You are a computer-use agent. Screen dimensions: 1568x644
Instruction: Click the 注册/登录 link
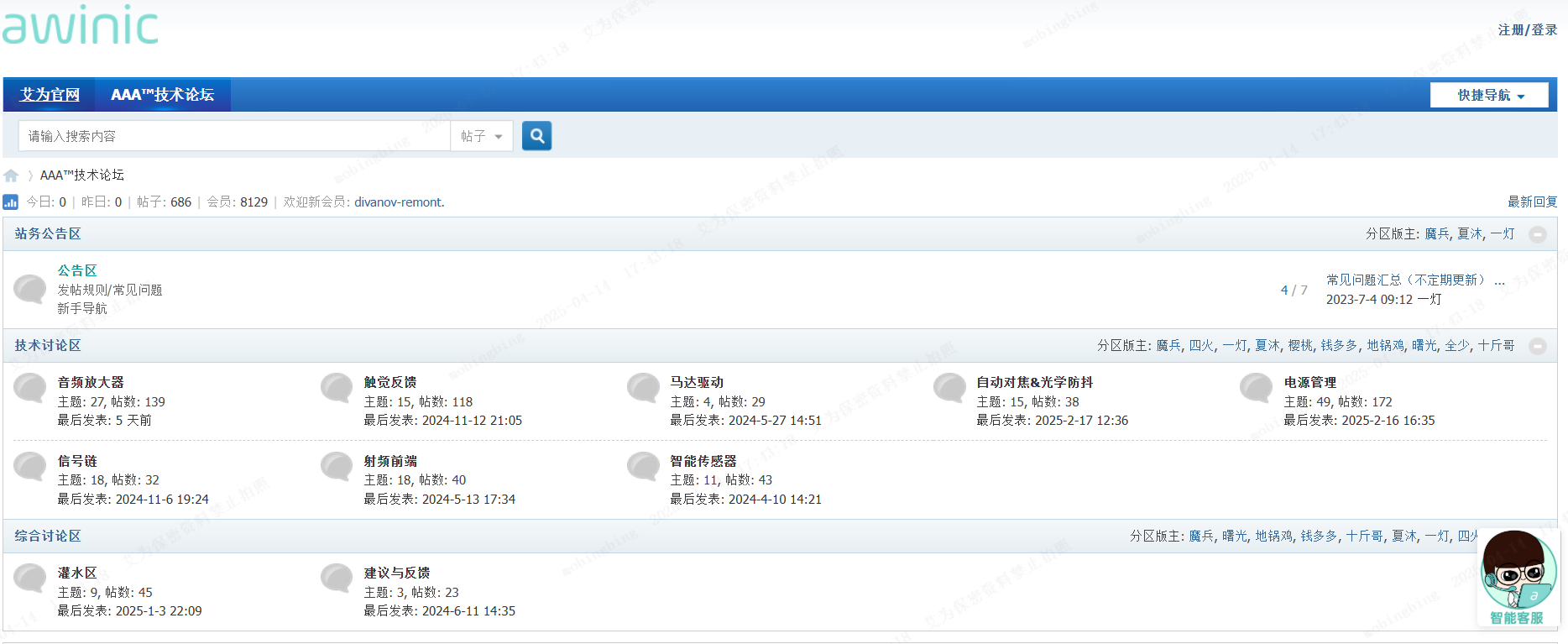pos(1527,30)
